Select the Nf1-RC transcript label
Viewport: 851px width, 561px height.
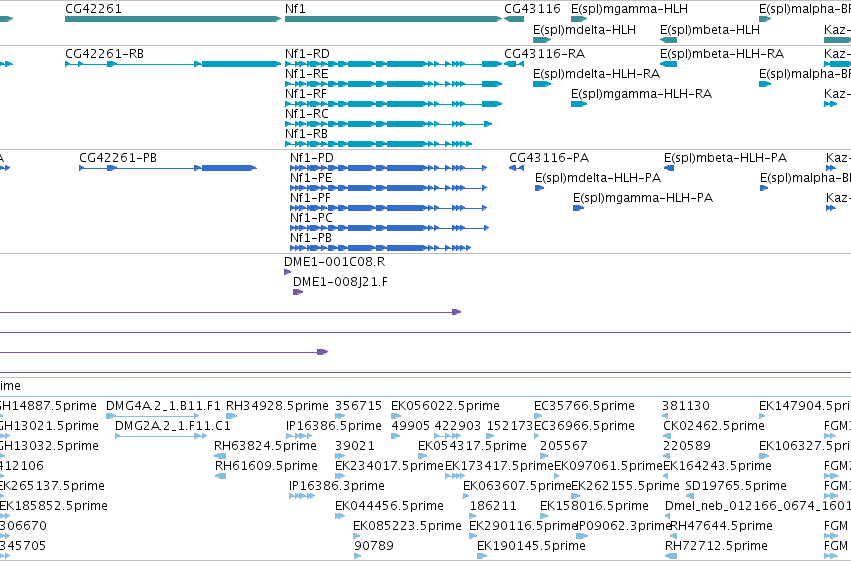click(x=307, y=114)
